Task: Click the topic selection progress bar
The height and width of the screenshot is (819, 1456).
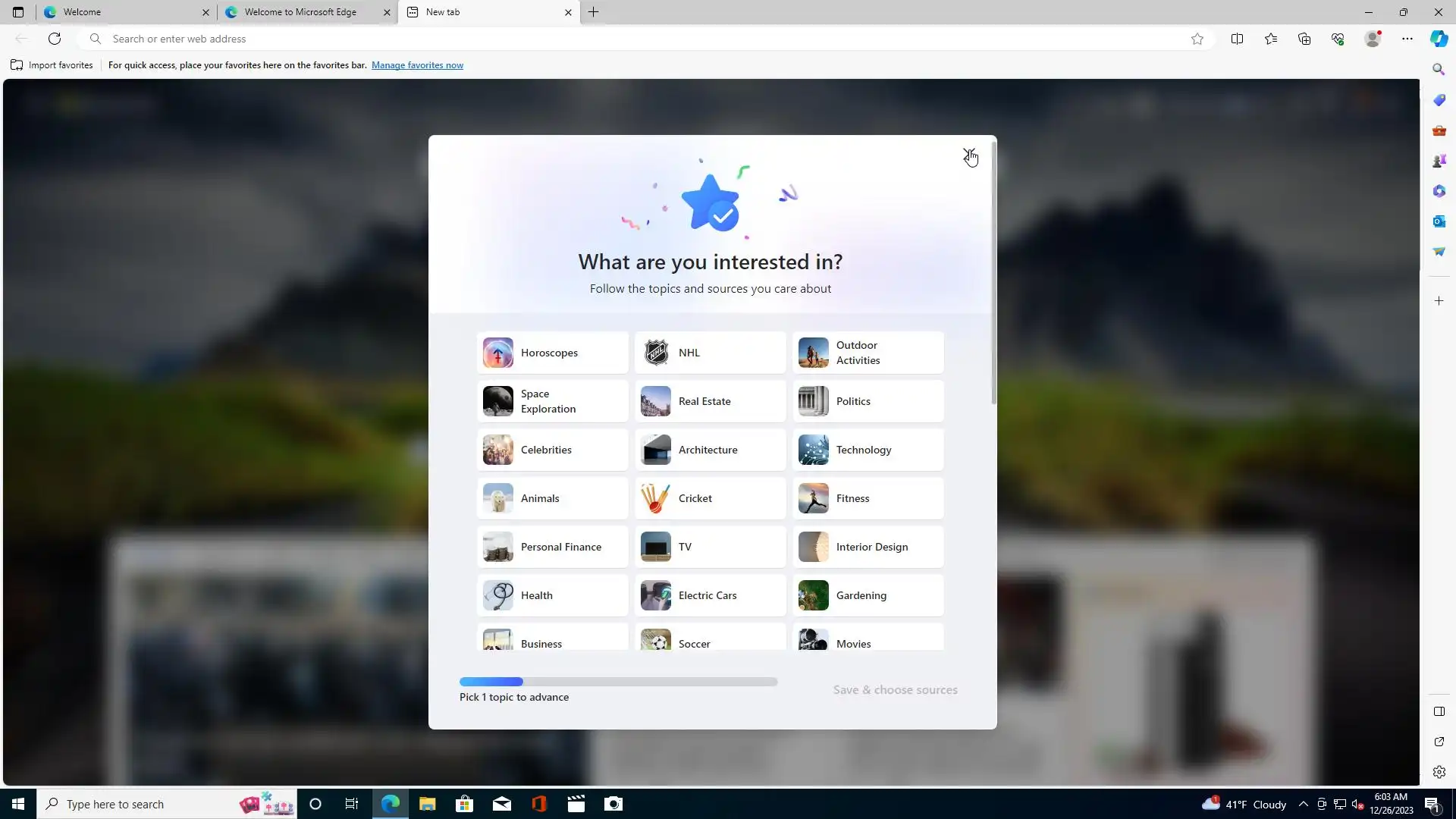Action: (618, 682)
